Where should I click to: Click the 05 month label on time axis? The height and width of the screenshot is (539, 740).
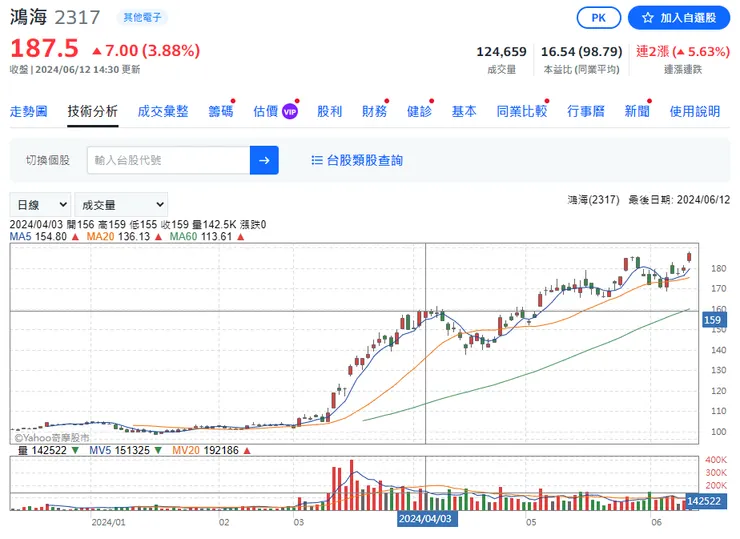click(x=531, y=522)
